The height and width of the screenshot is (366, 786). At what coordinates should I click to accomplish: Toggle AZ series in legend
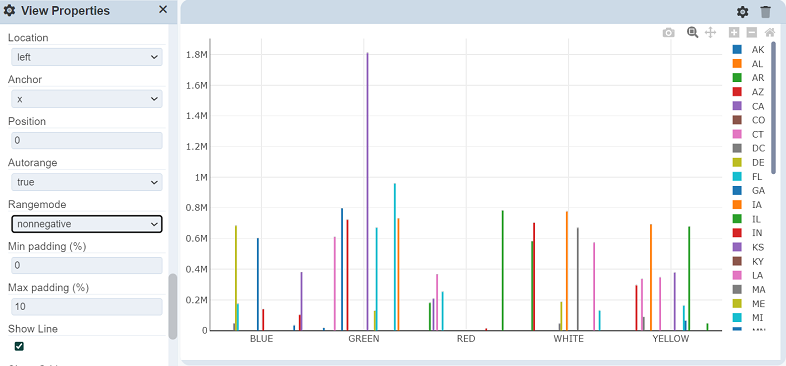pyautogui.click(x=748, y=92)
